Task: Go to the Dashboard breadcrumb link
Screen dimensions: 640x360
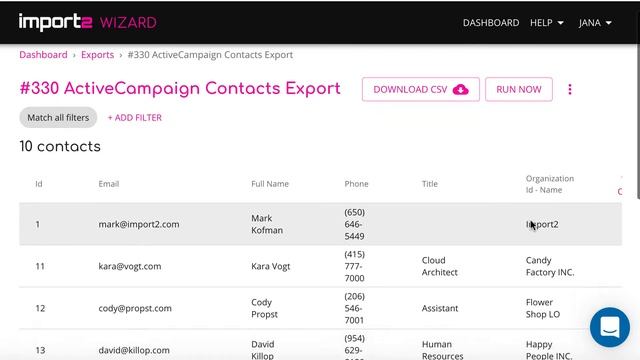Action: tap(43, 55)
